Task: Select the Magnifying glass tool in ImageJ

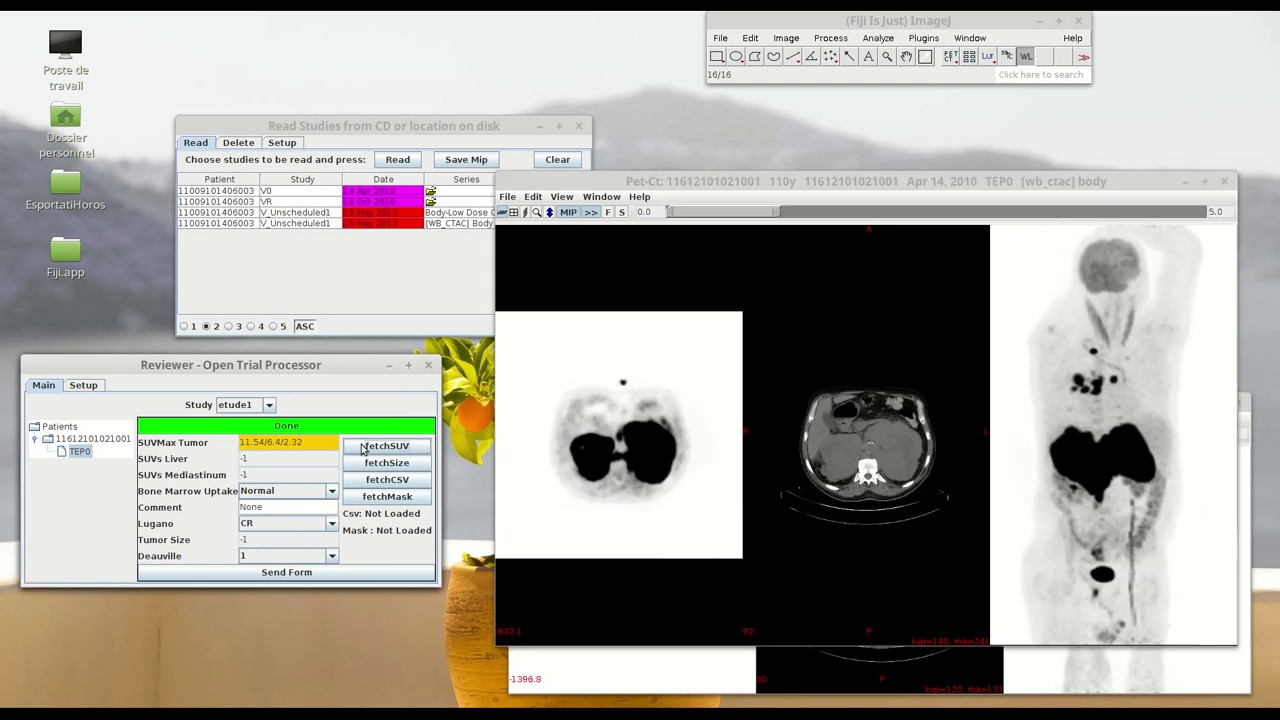Action: [887, 56]
